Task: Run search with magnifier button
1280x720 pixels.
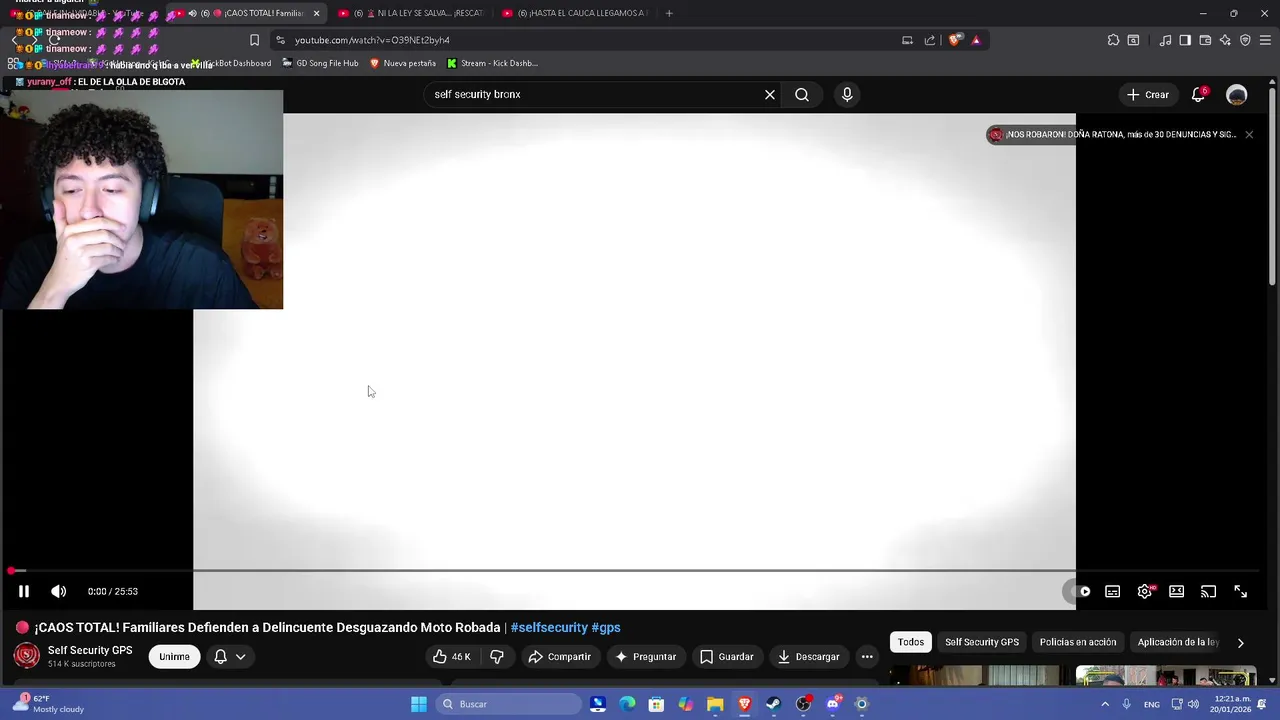Action: (802, 94)
